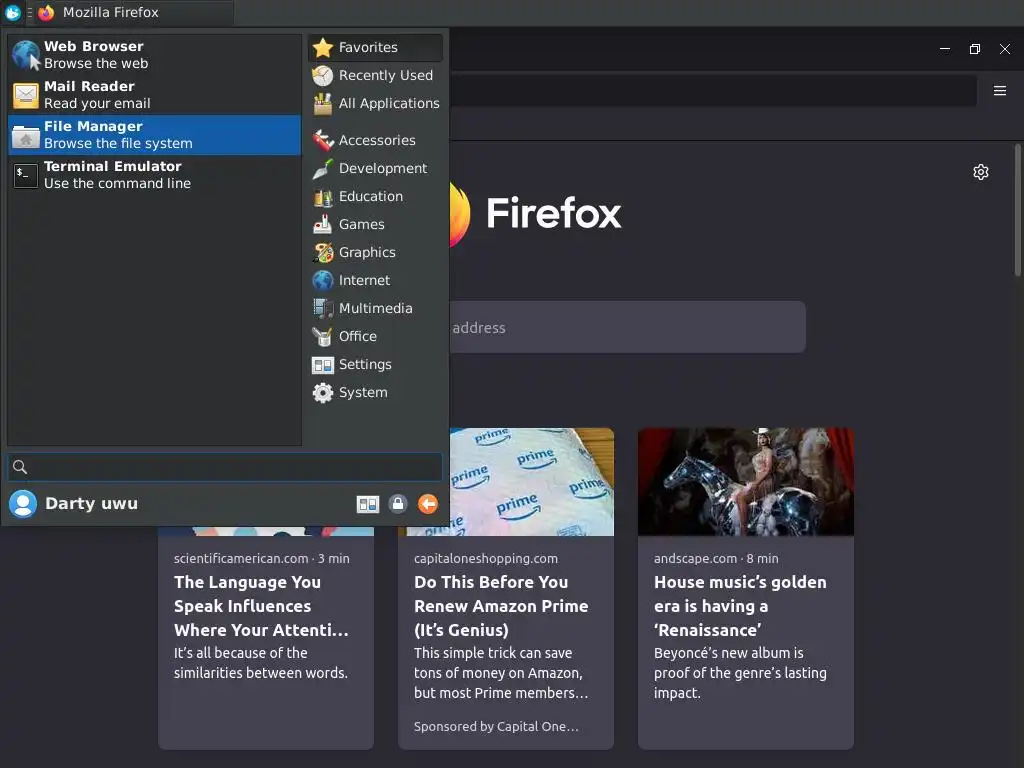The width and height of the screenshot is (1024, 768).
Task: Click the Firefox new tab search box
Action: point(627,327)
